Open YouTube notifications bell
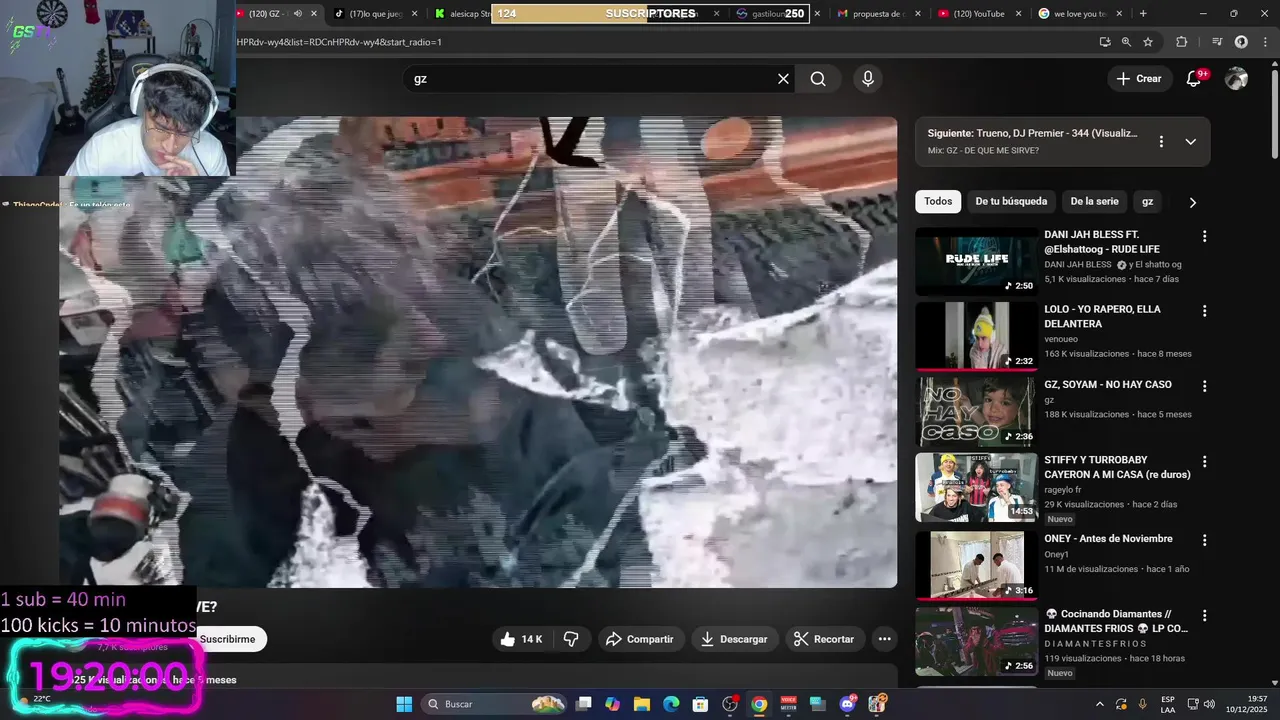The height and width of the screenshot is (720, 1280). click(x=1193, y=79)
